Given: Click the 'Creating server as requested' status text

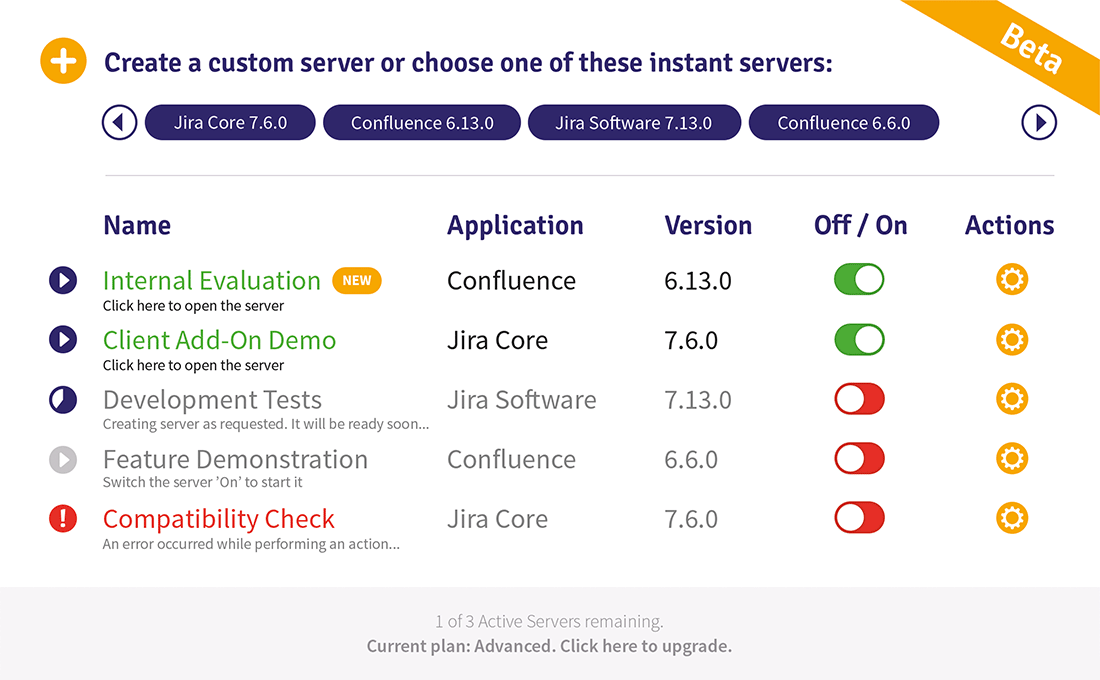Looking at the screenshot, I should coord(266,424).
